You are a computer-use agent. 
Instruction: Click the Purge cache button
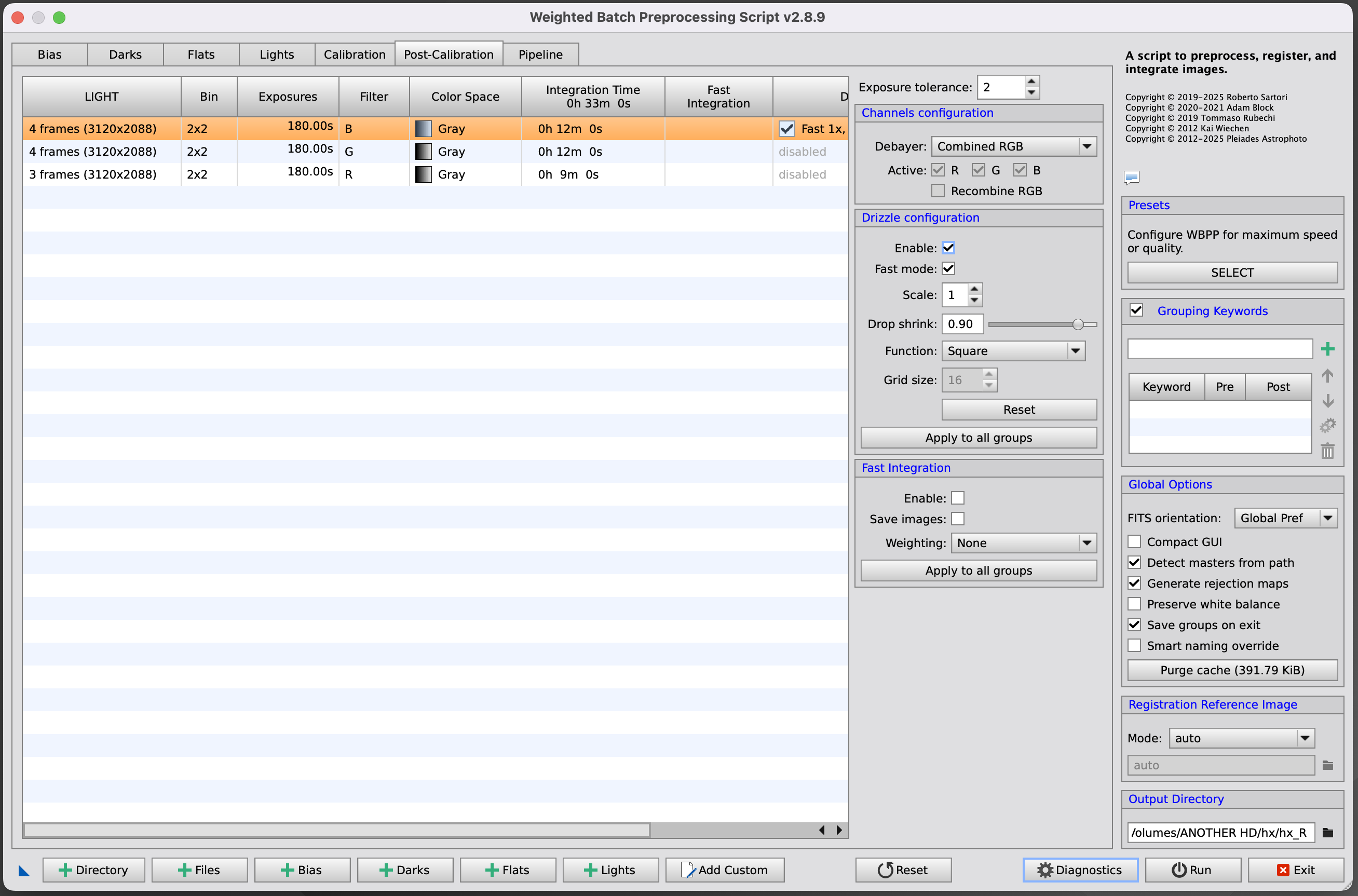pos(1232,670)
